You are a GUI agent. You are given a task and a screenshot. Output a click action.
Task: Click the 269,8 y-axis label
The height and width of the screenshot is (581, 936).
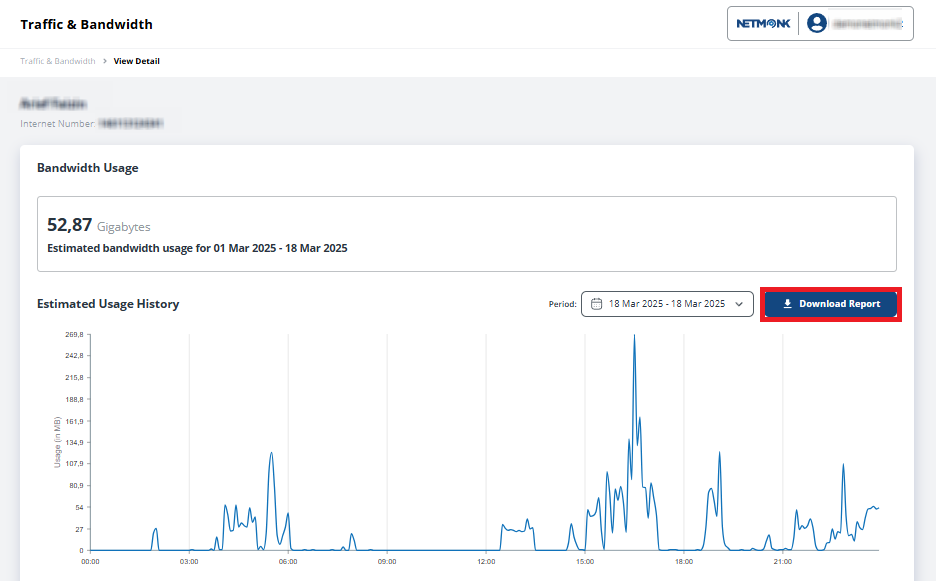pyautogui.click(x=75, y=334)
